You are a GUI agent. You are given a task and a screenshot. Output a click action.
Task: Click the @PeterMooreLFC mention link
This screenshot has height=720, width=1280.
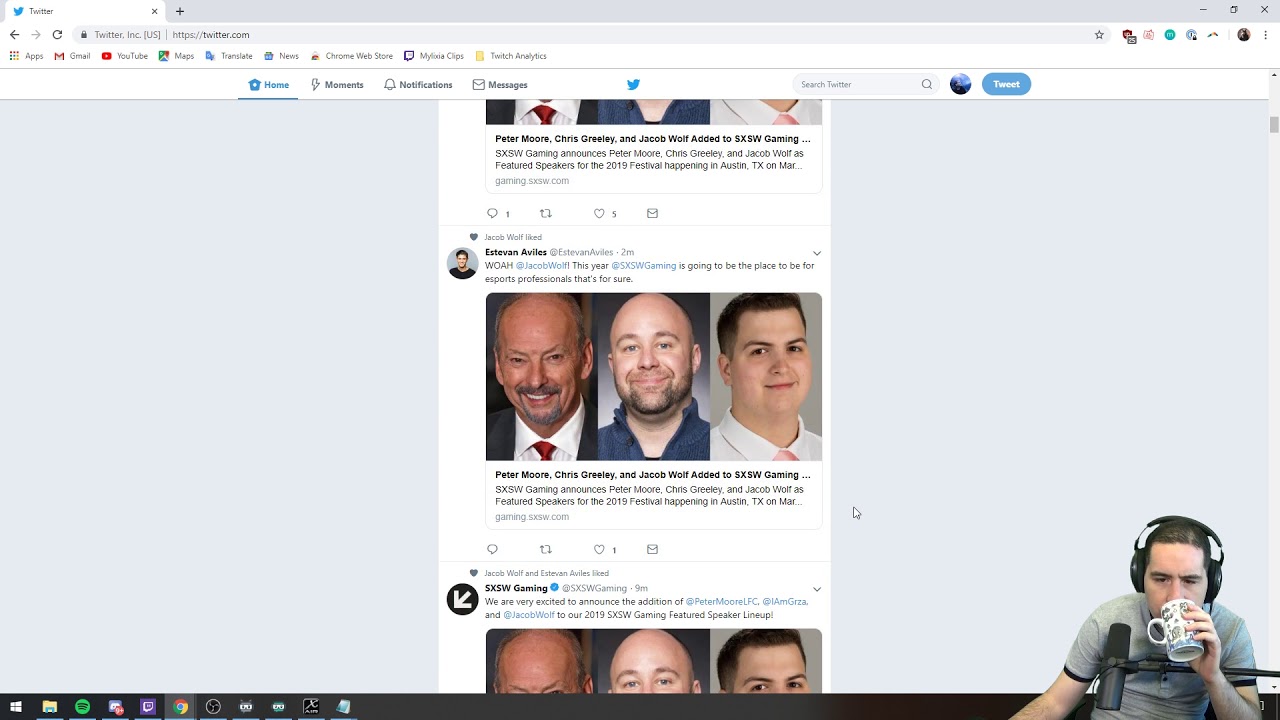[721, 602]
